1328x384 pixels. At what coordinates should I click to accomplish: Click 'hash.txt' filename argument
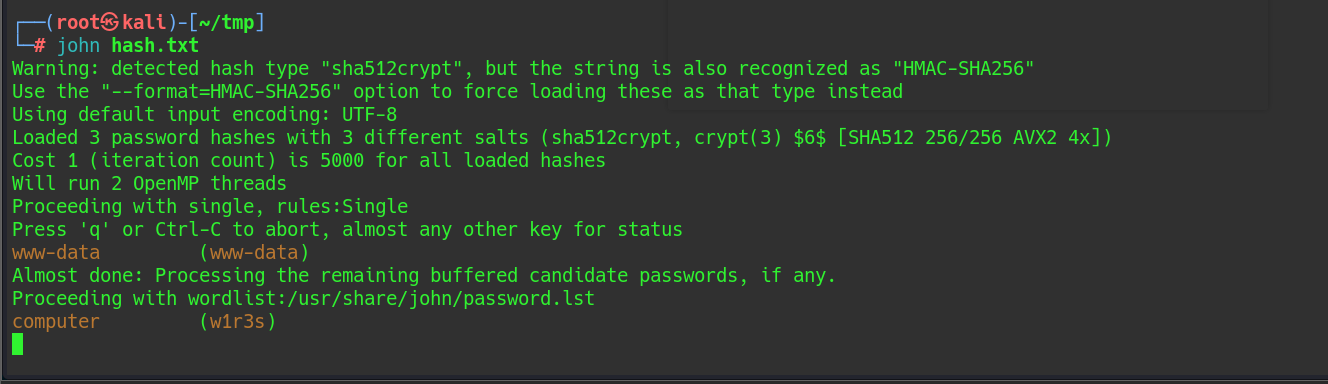click(155, 46)
